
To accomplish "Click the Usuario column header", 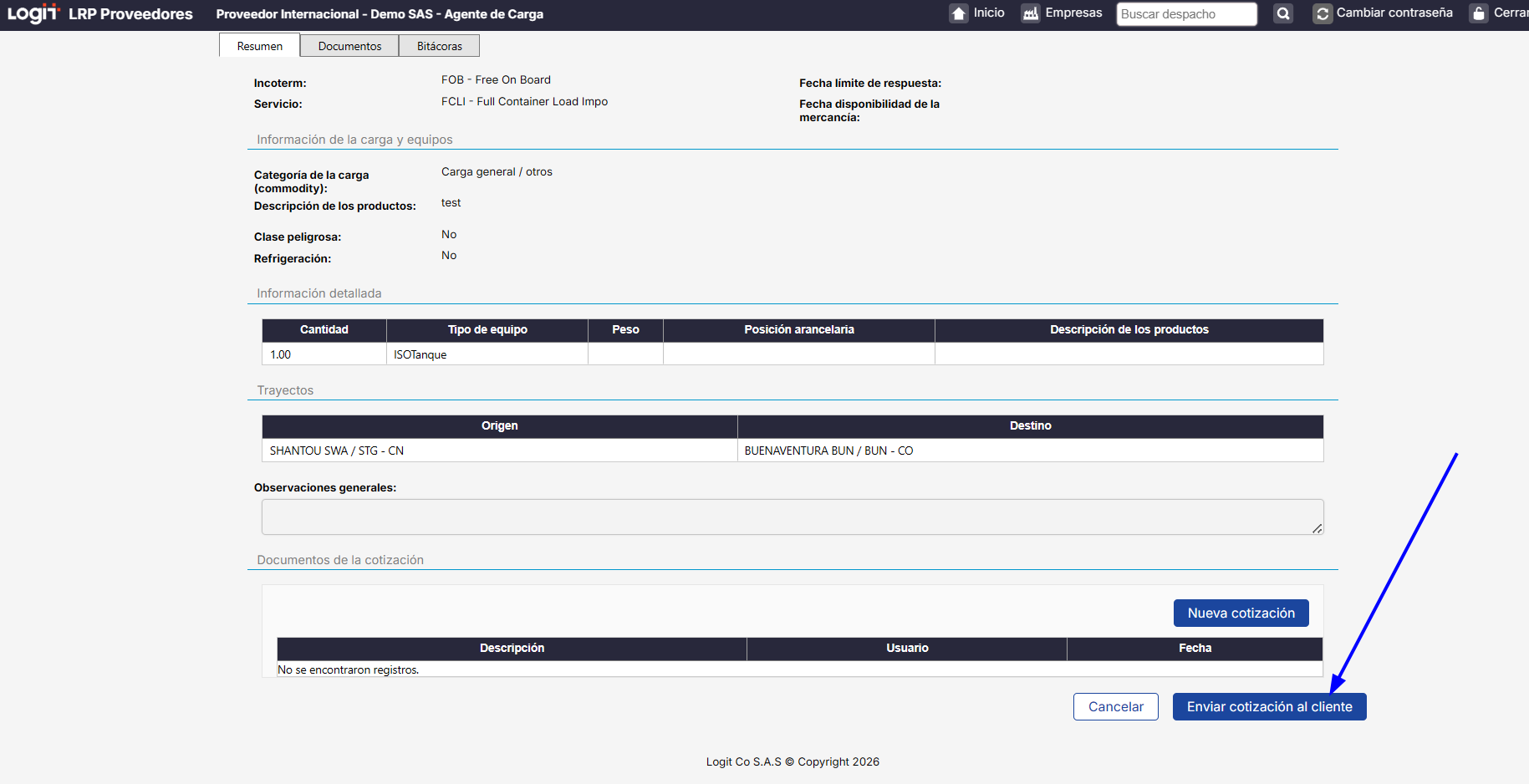I will point(907,648).
